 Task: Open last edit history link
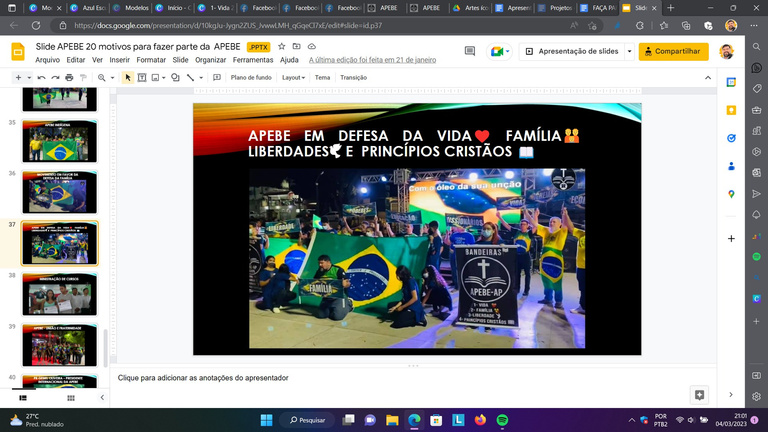(x=372, y=60)
